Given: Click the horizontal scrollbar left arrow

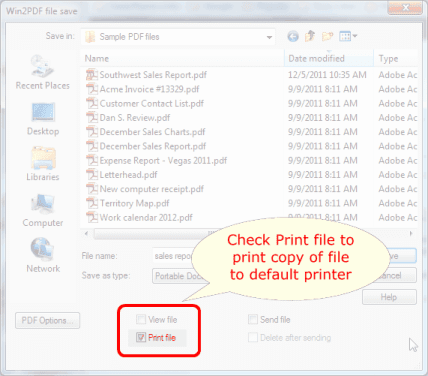Looking at the screenshot, I should 87,233.
